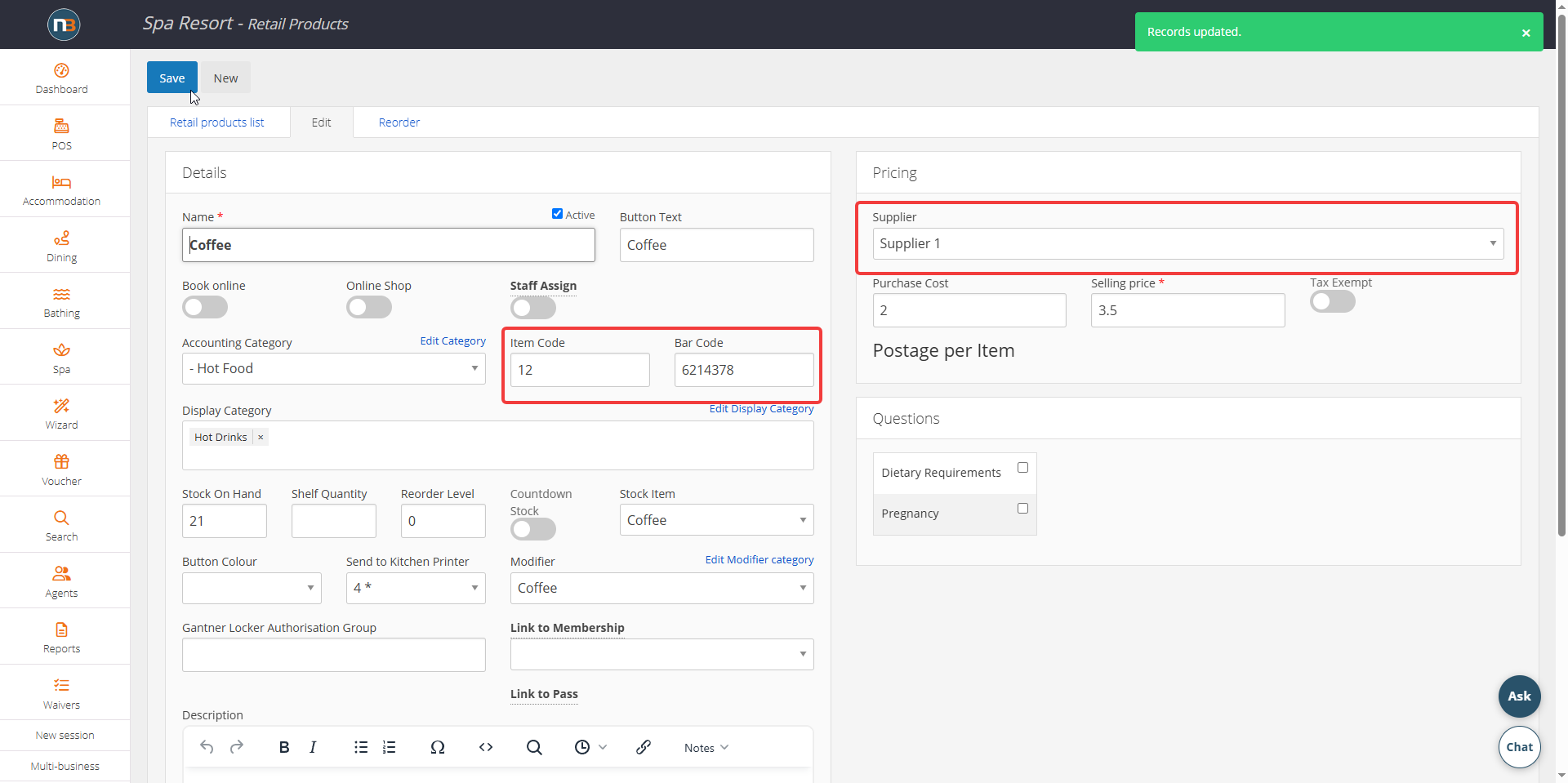This screenshot has height=783, width=1568.
Task: Go to Accommodation bed icon
Action: [61, 182]
